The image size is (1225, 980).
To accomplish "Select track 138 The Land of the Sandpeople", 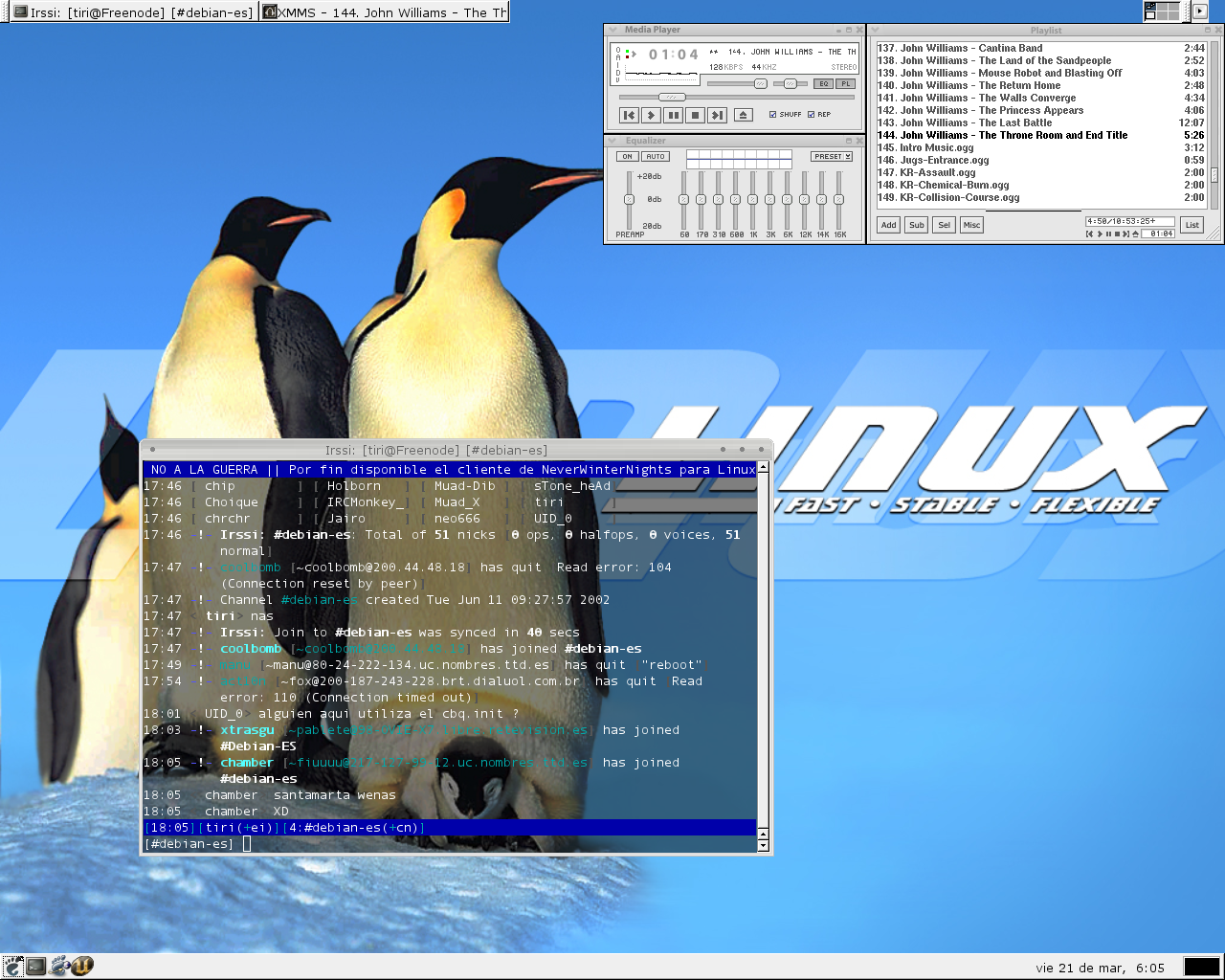I will tap(1040, 60).
